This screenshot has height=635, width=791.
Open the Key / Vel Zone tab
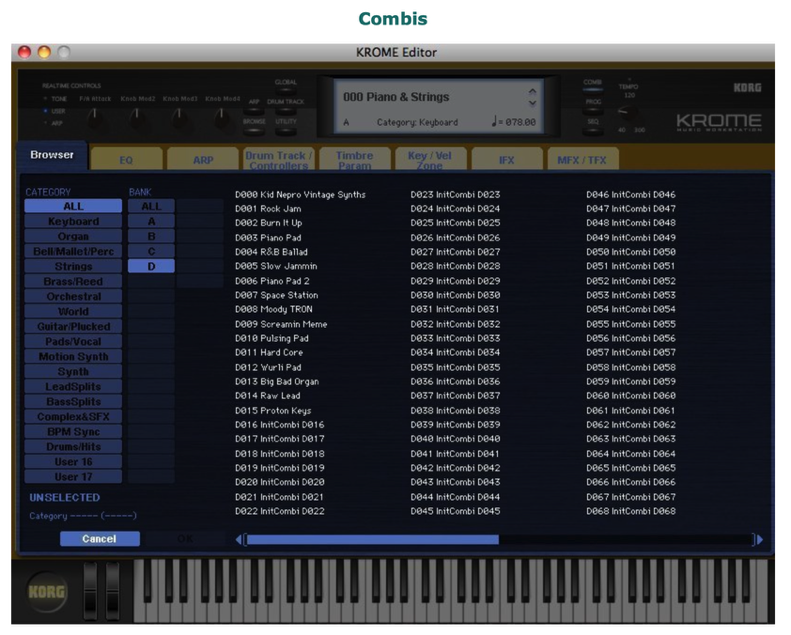(430, 159)
